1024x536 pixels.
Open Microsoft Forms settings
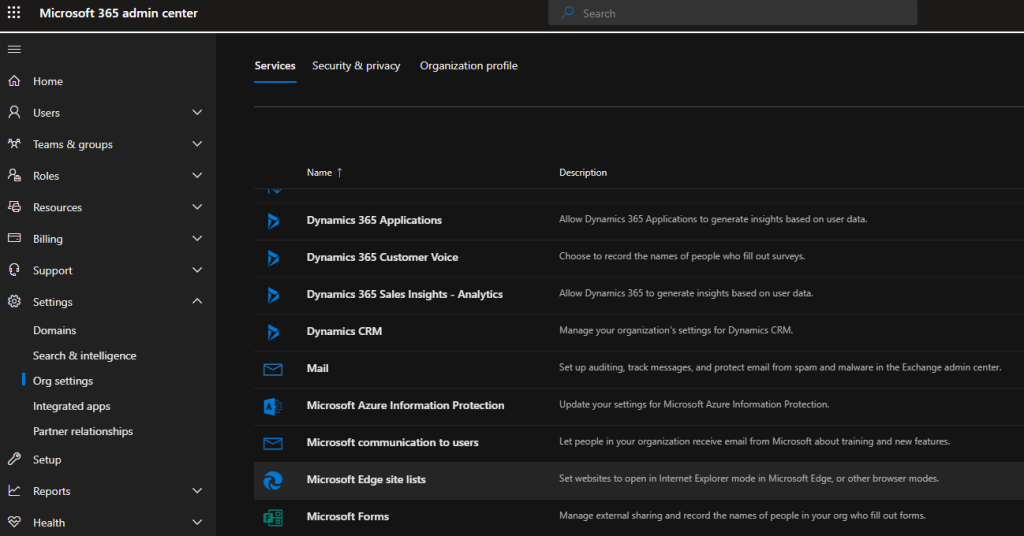tap(347, 516)
